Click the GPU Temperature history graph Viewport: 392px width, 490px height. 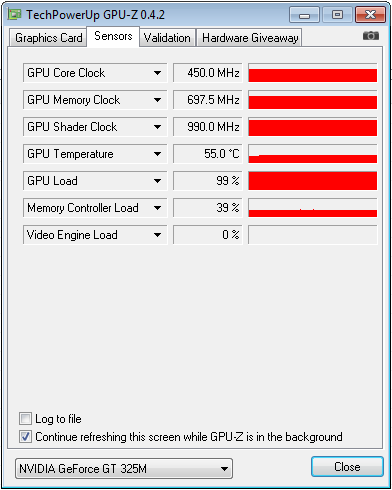click(x=313, y=154)
